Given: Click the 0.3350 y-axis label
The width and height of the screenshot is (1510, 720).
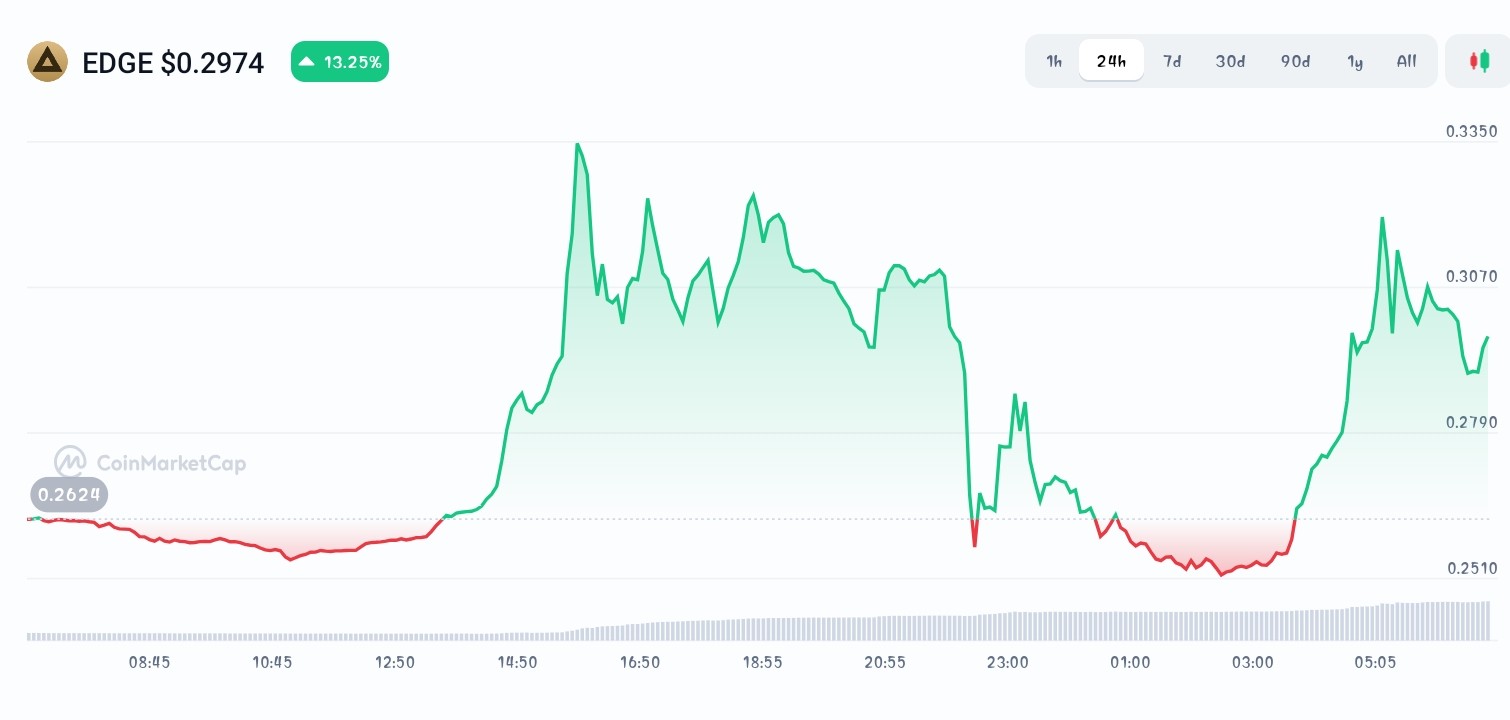Looking at the screenshot, I should tap(1472, 131).
